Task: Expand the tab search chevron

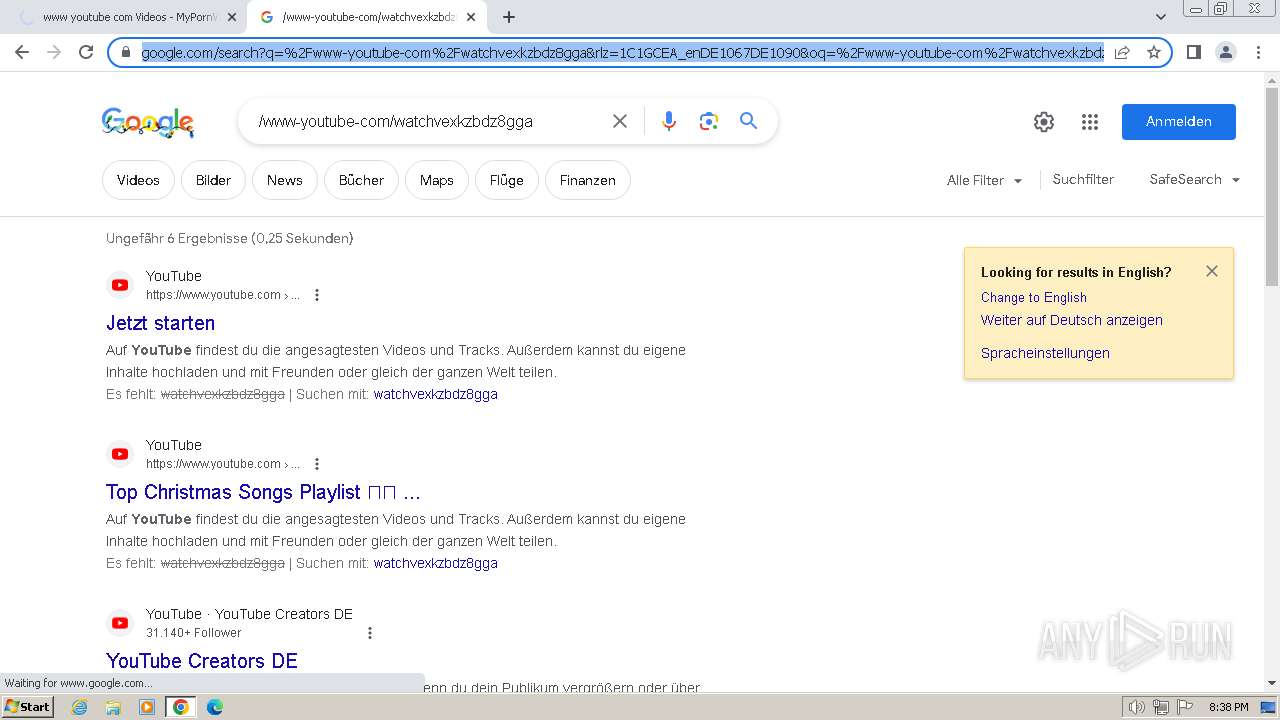Action: [1160, 17]
